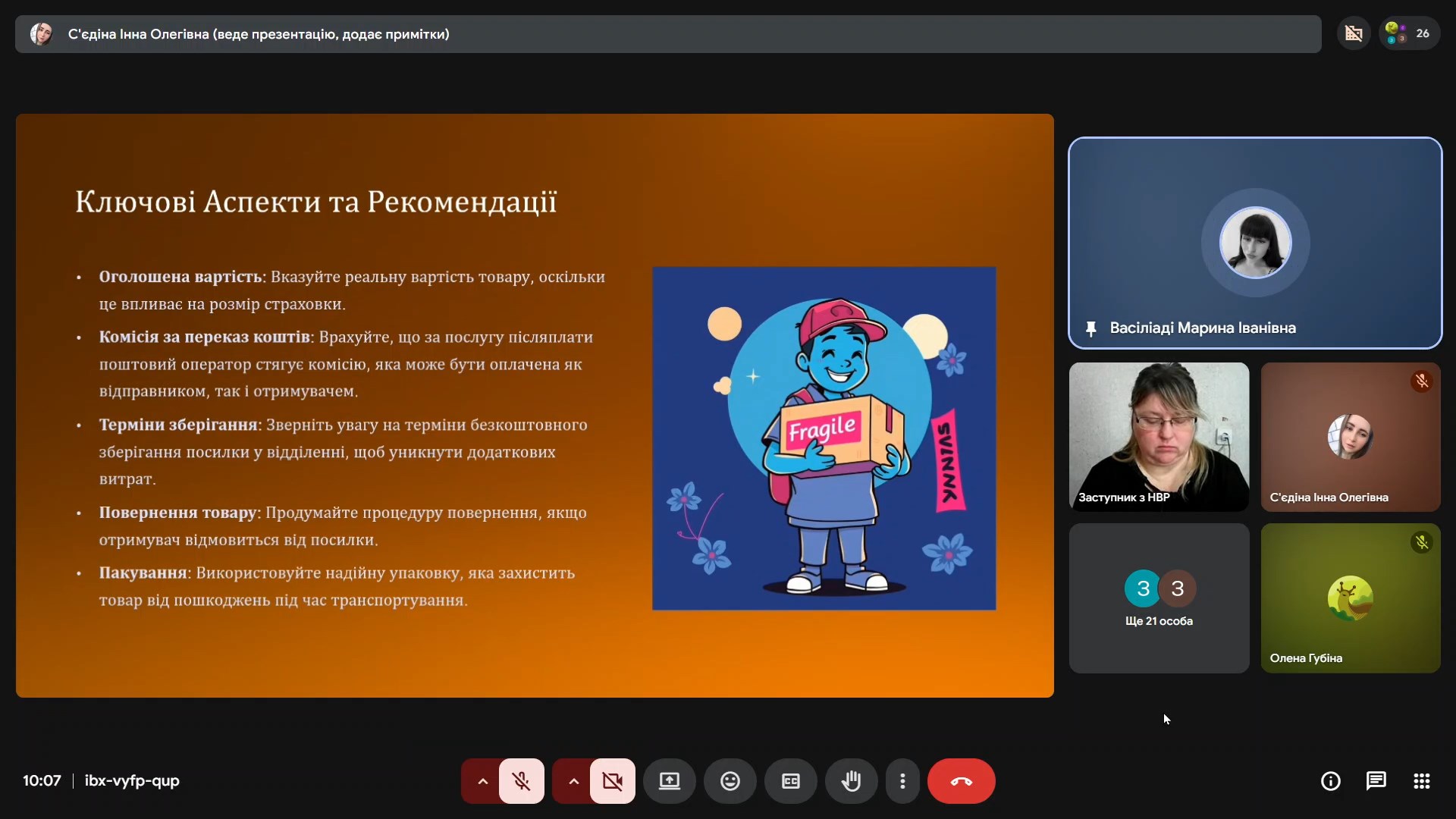
Task: Expand video settings chevron
Action: (x=573, y=781)
